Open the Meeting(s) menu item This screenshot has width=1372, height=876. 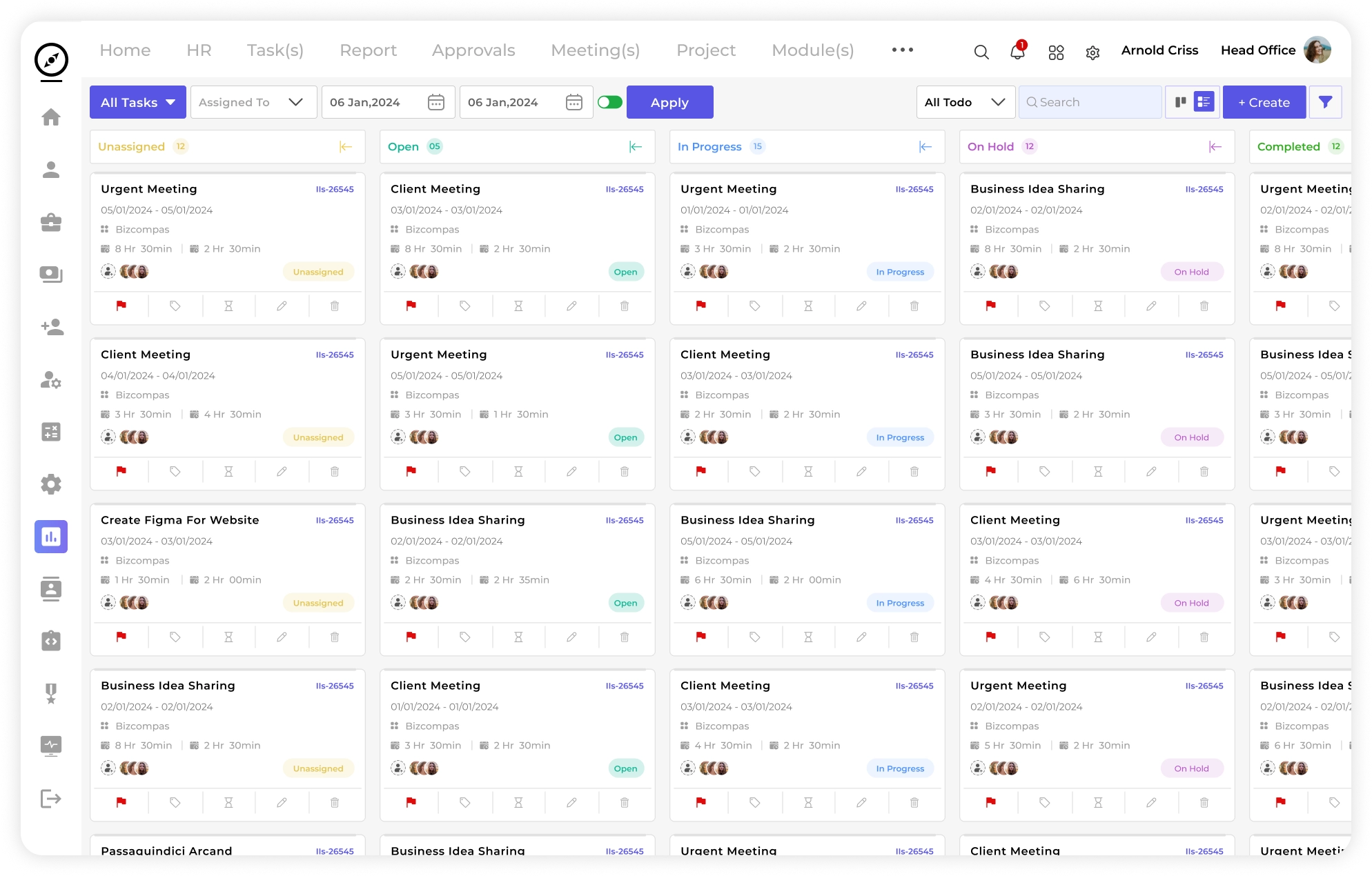point(595,50)
